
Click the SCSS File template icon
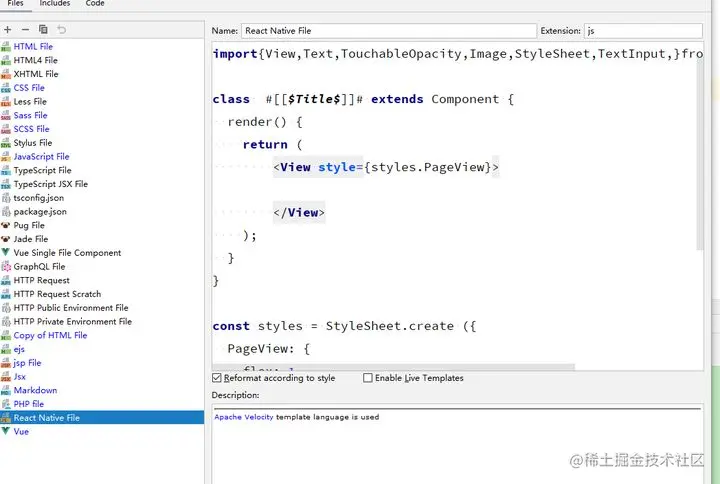point(6,129)
